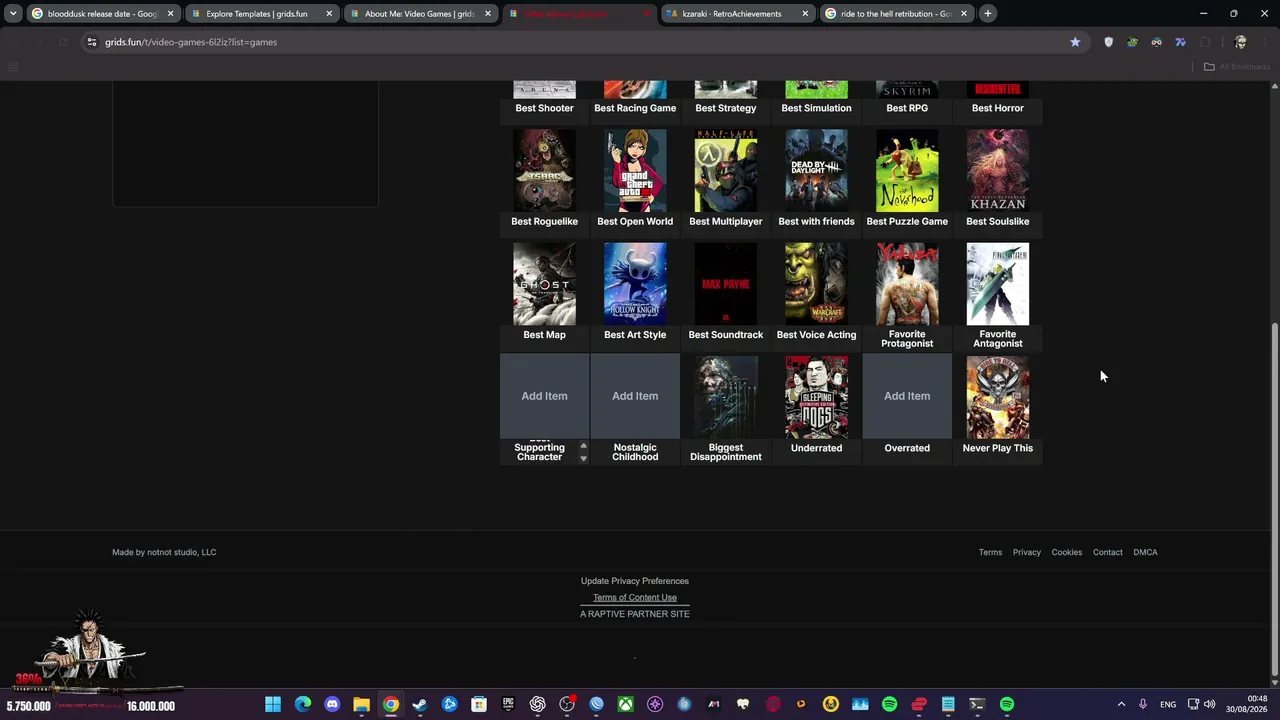Show hidden icons in the system tray

tap(1121, 705)
